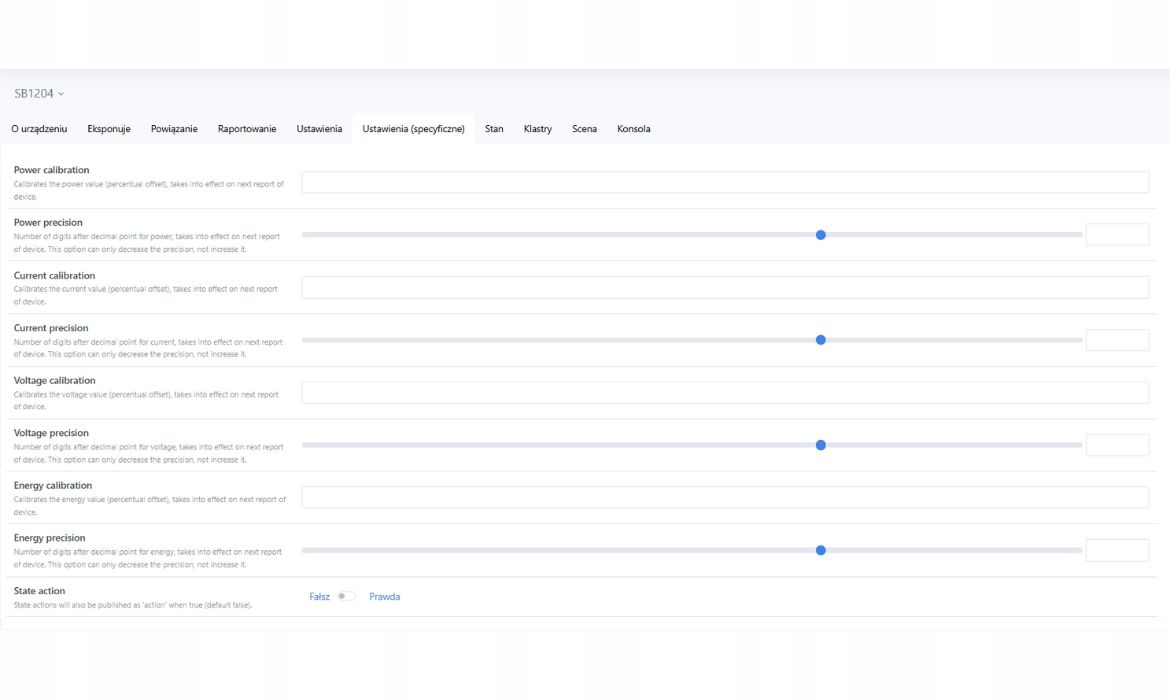Screen dimensions: 1170x700
Task: Go to the Powiązanie tab
Action: pyautogui.click(x=174, y=129)
